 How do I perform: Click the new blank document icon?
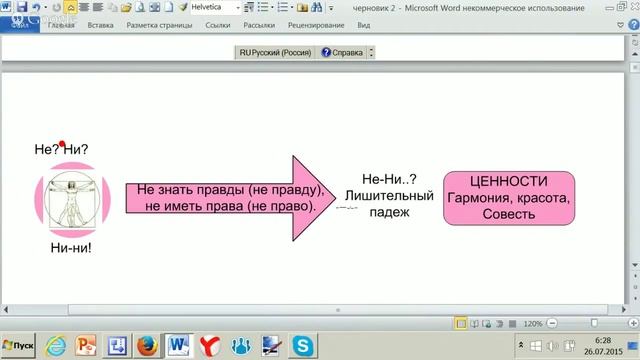click(x=168, y=7)
